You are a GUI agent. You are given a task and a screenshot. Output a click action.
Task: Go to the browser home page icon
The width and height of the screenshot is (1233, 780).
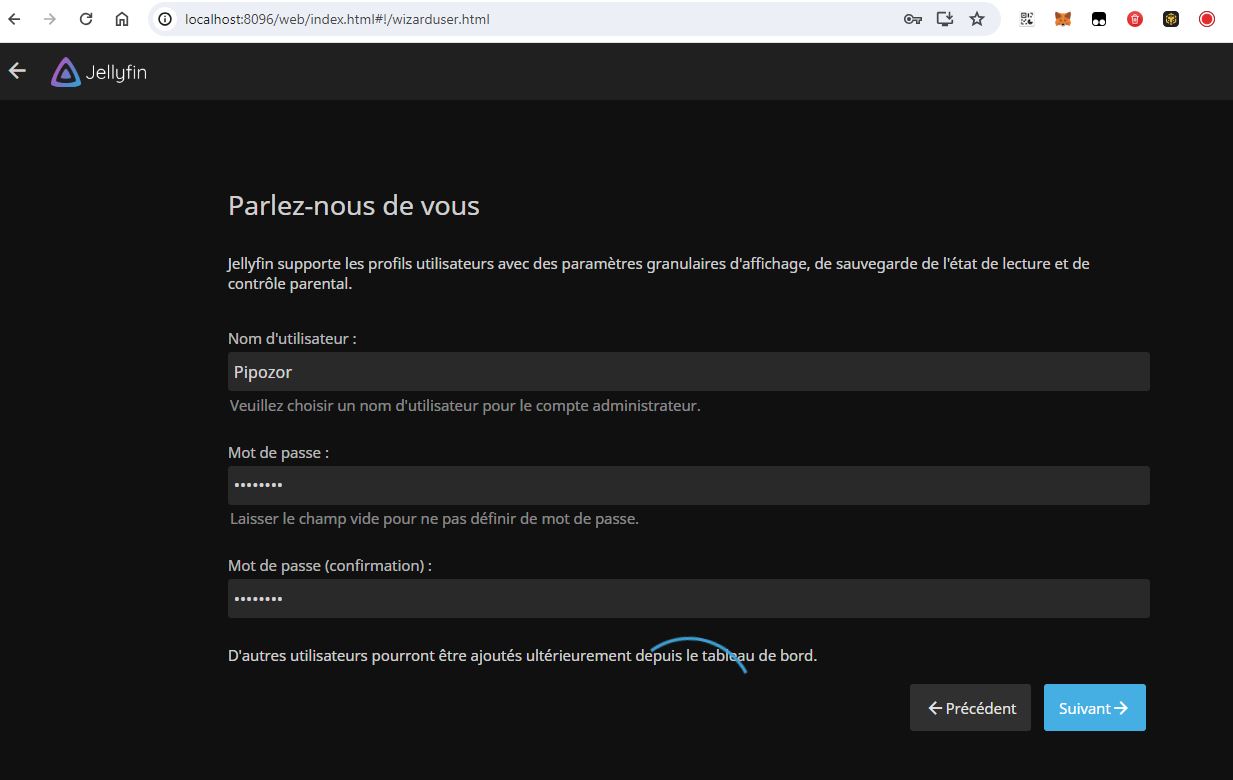coord(121,19)
